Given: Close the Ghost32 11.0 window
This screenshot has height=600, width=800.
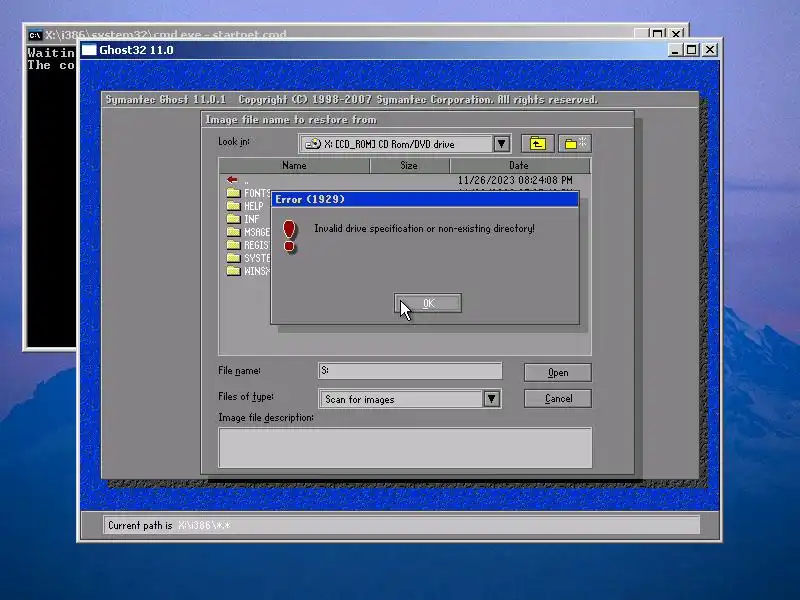Looking at the screenshot, I should click(710, 50).
